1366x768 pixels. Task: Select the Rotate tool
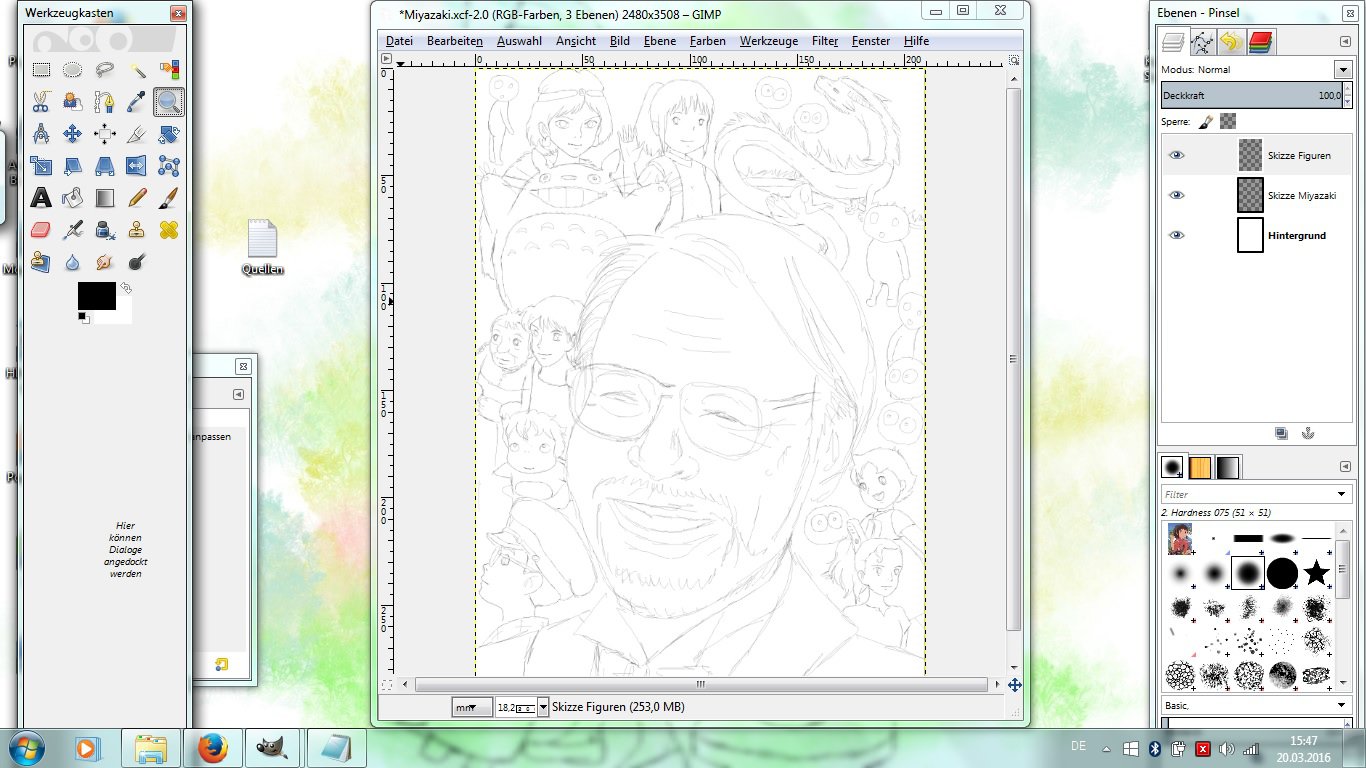click(169, 134)
